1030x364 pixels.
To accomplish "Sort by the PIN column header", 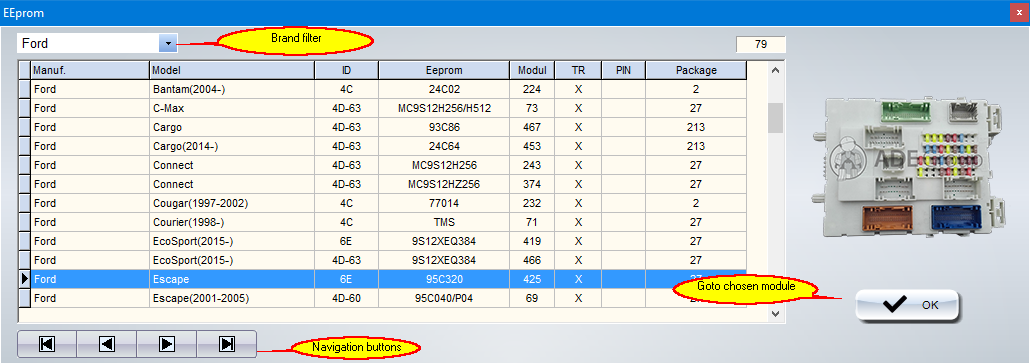I will [x=623, y=70].
